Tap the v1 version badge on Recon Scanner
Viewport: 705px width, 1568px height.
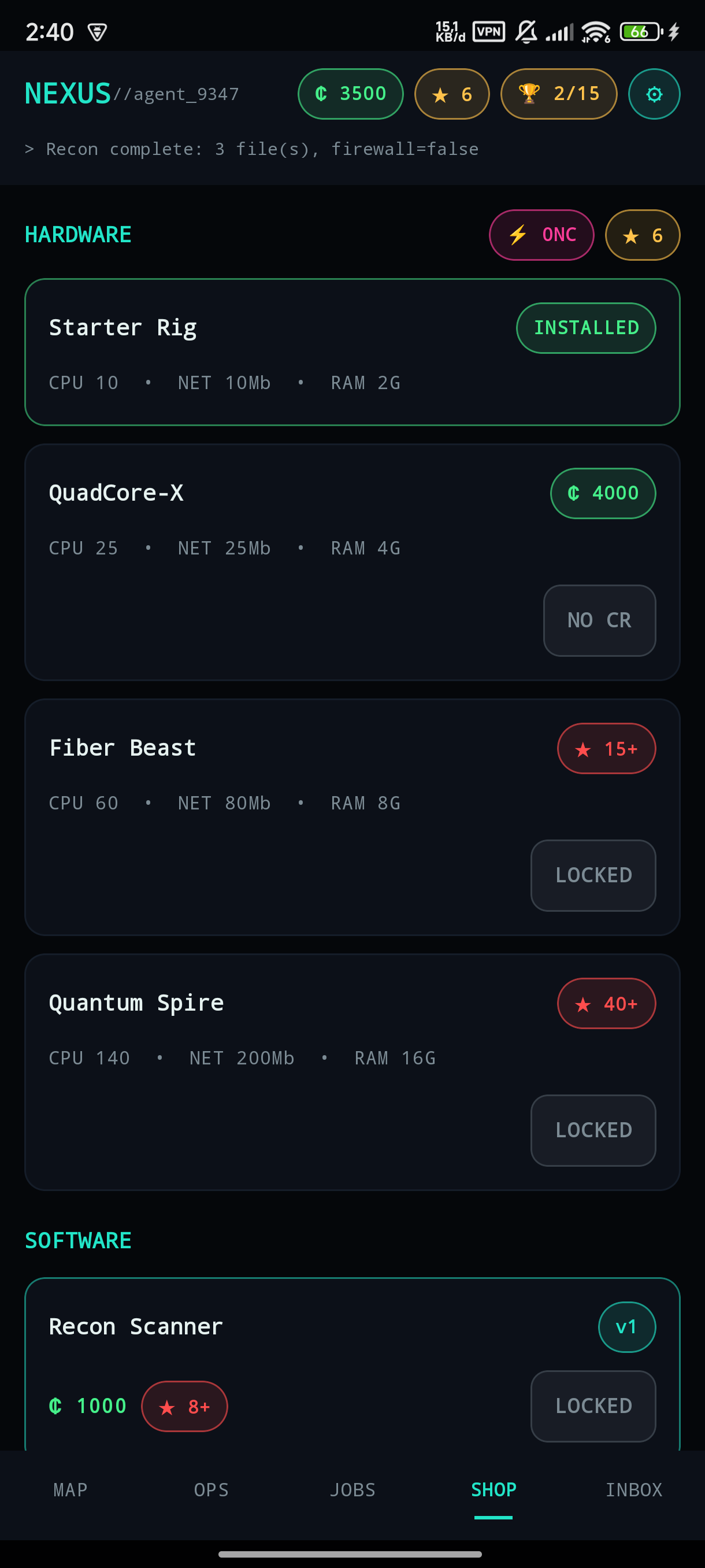626,1327
